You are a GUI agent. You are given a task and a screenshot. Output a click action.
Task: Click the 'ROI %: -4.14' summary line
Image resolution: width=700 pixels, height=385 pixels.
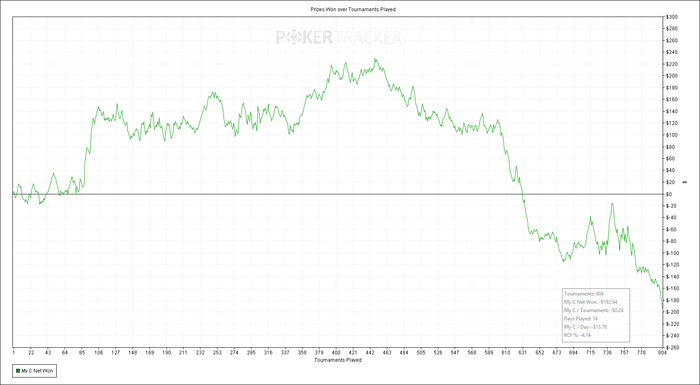point(578,335)
